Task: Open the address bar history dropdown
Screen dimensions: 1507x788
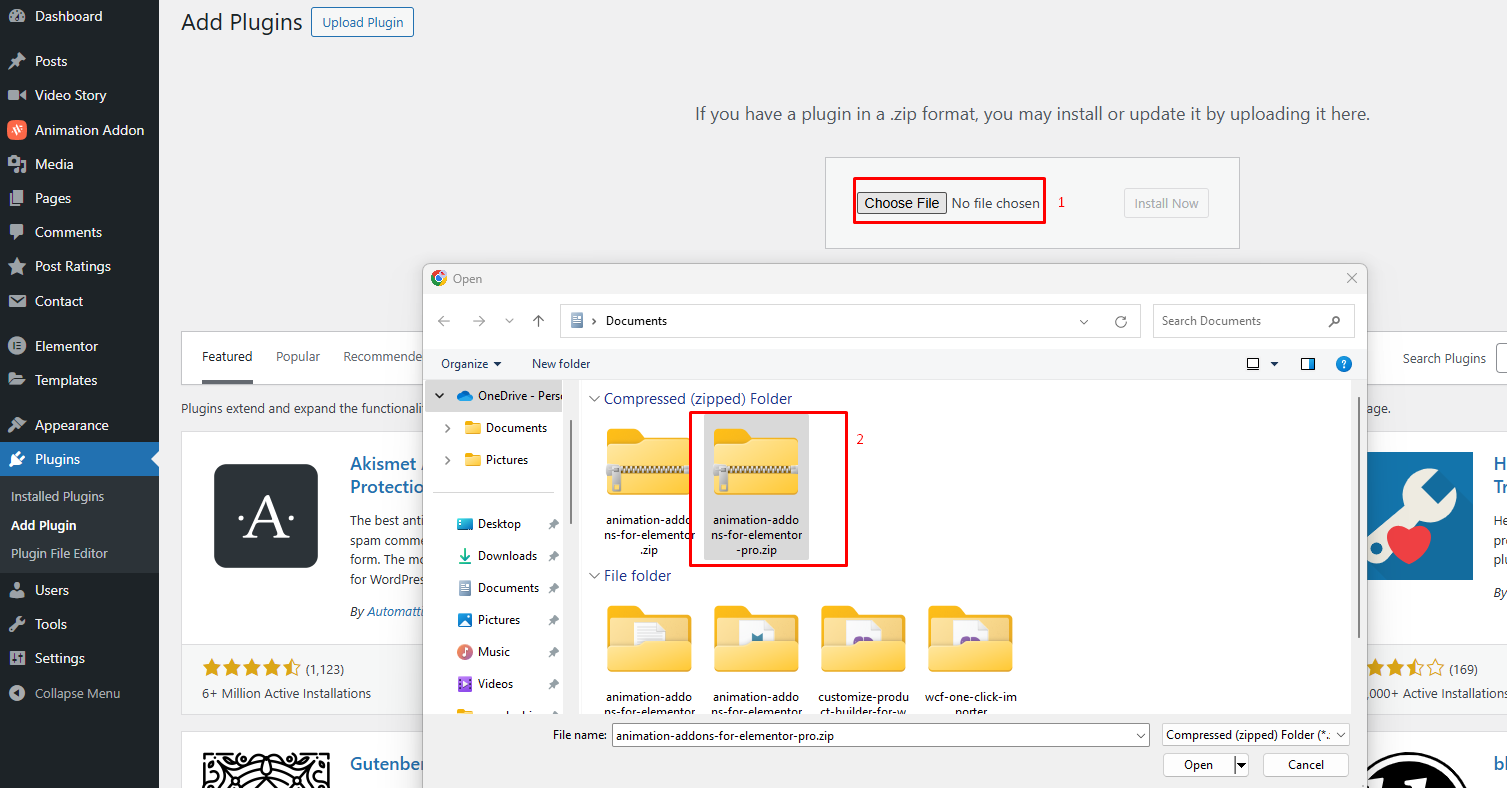Action: pos(1084,322)
